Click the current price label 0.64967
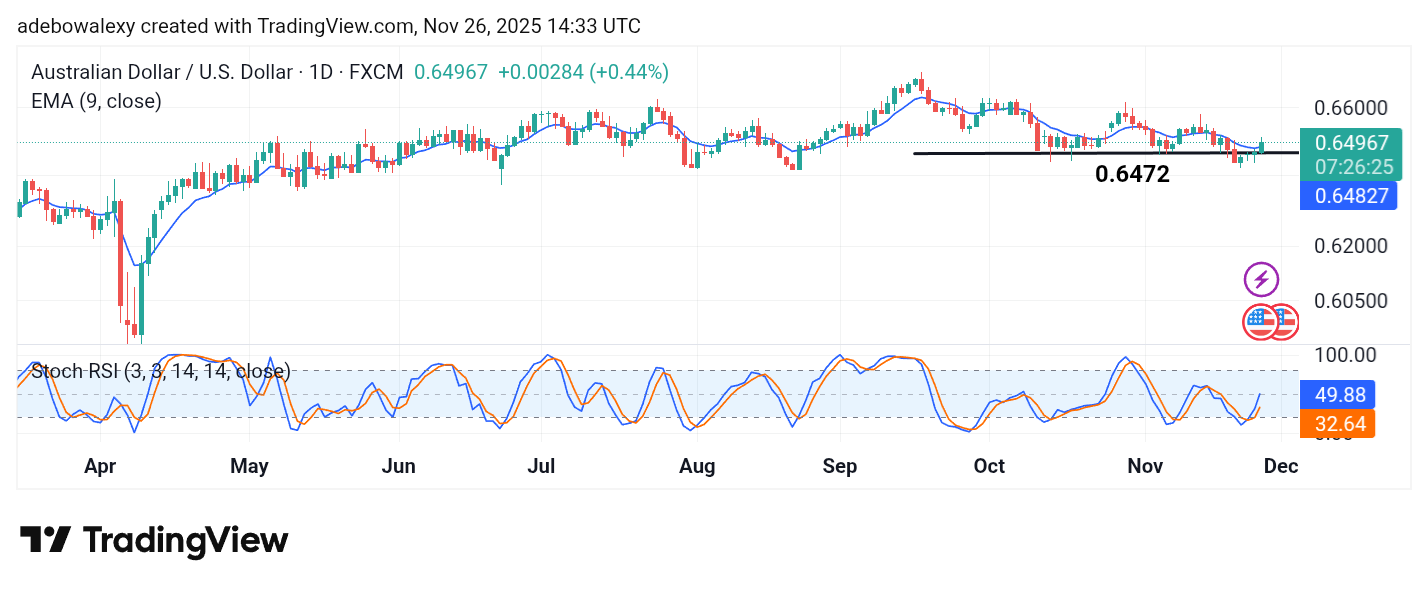The height and width of the screenshot is (591, 1428). 1351,143
